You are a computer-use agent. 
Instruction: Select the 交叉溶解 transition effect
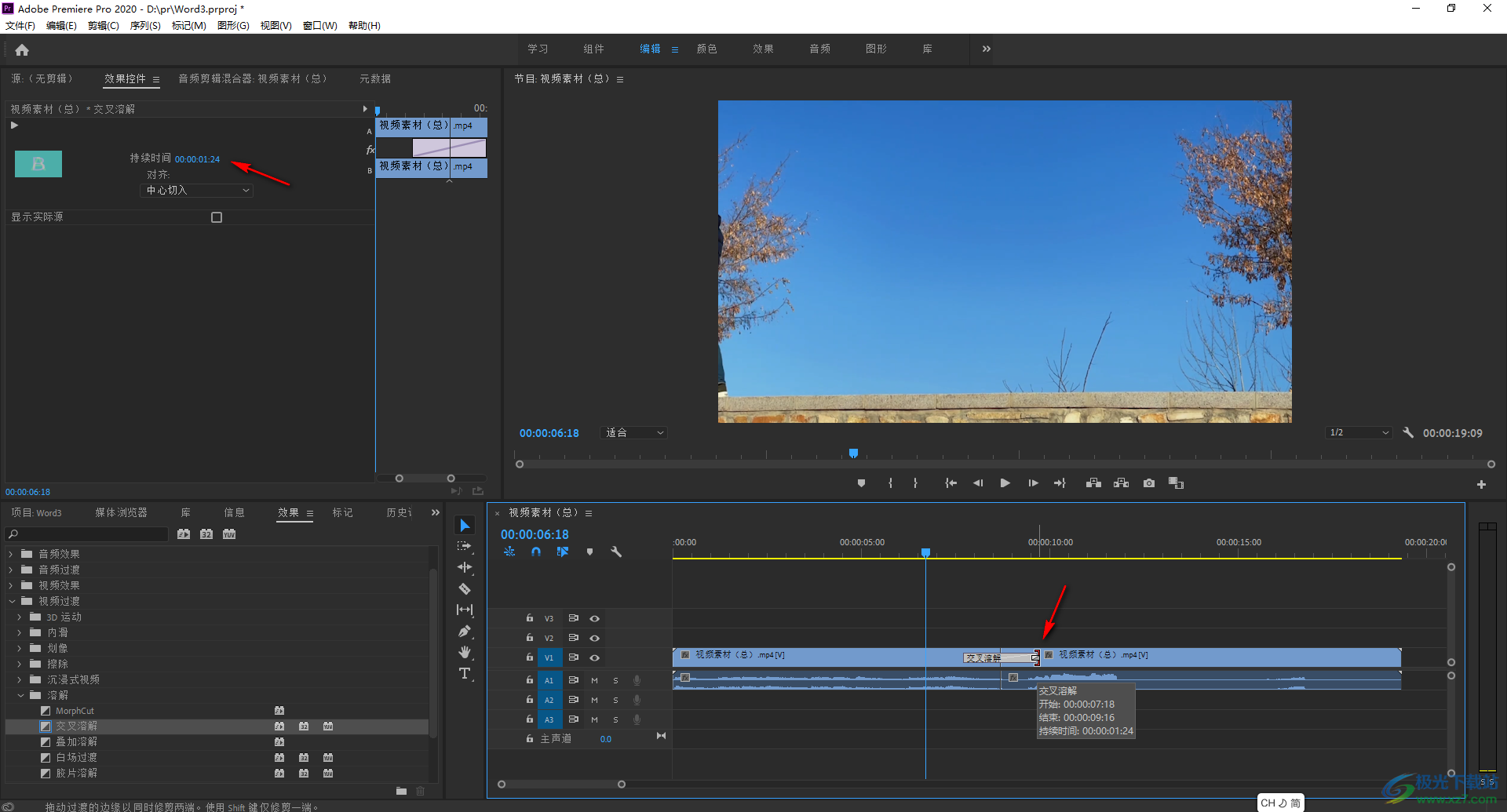[x=76, y=726]
